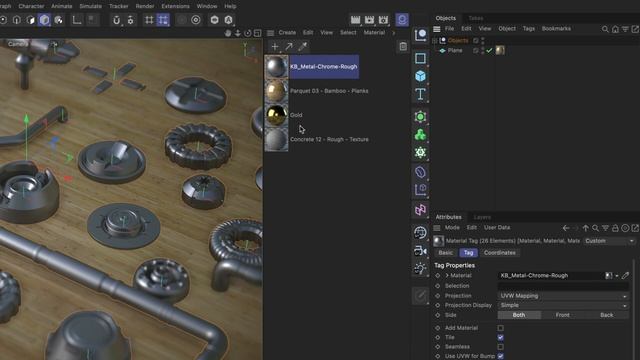Open the Simulate menu
This screenshot has height=360, width=640.
click(90, 6)
